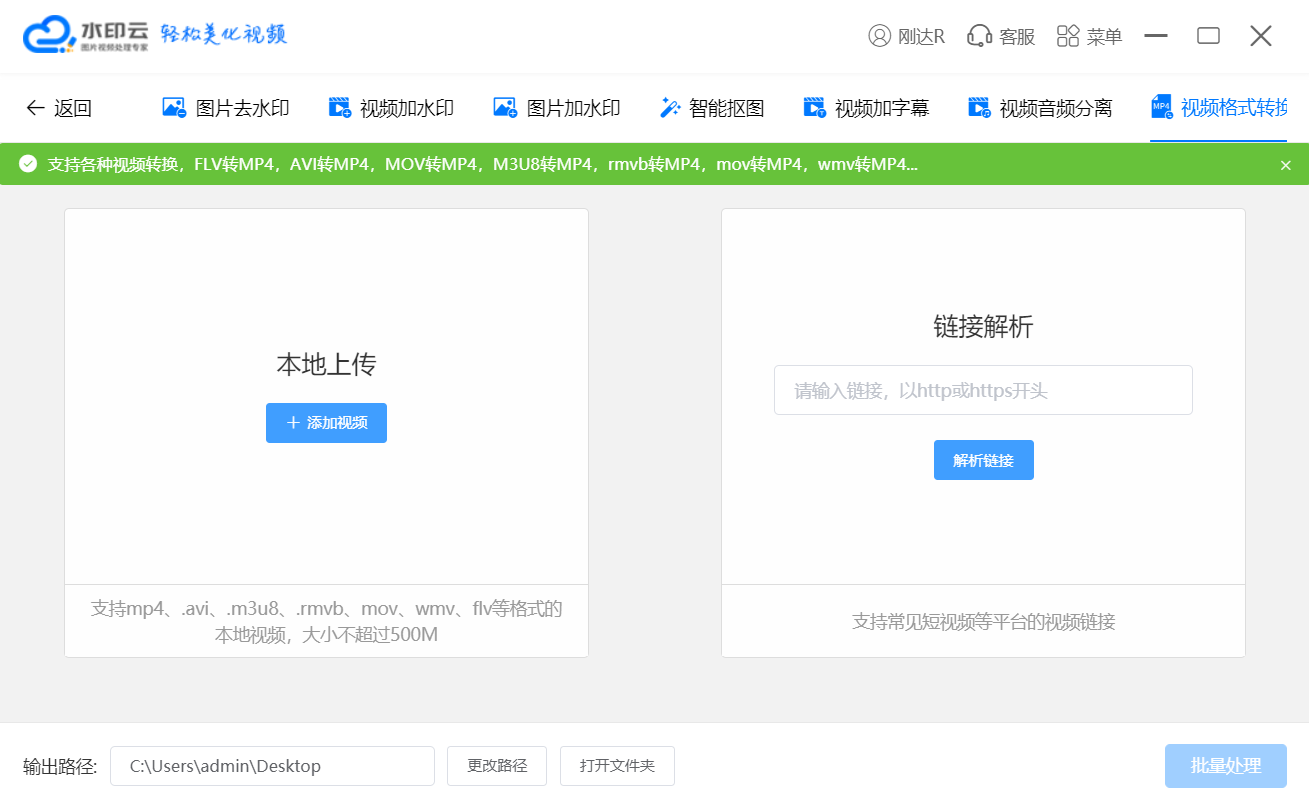
Task: Click the video link input field
Action: [x=983, y=390]
